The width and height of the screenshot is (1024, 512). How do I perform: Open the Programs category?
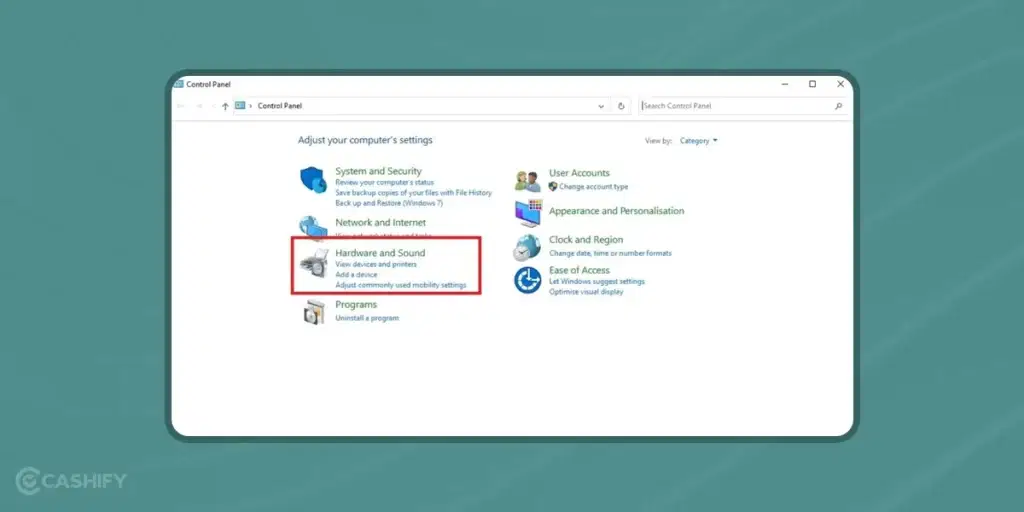pyautogui.click(x=356, y=304)
